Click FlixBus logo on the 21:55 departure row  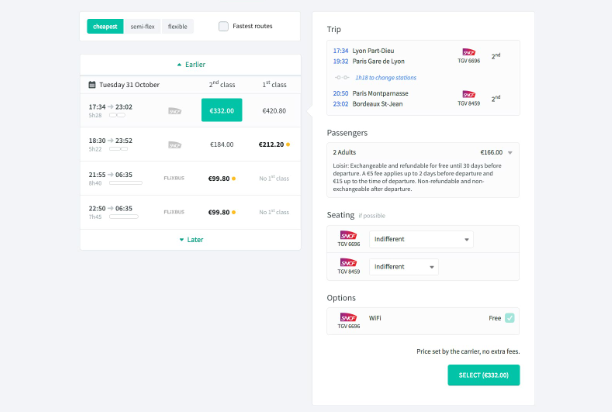pos(175,177)
